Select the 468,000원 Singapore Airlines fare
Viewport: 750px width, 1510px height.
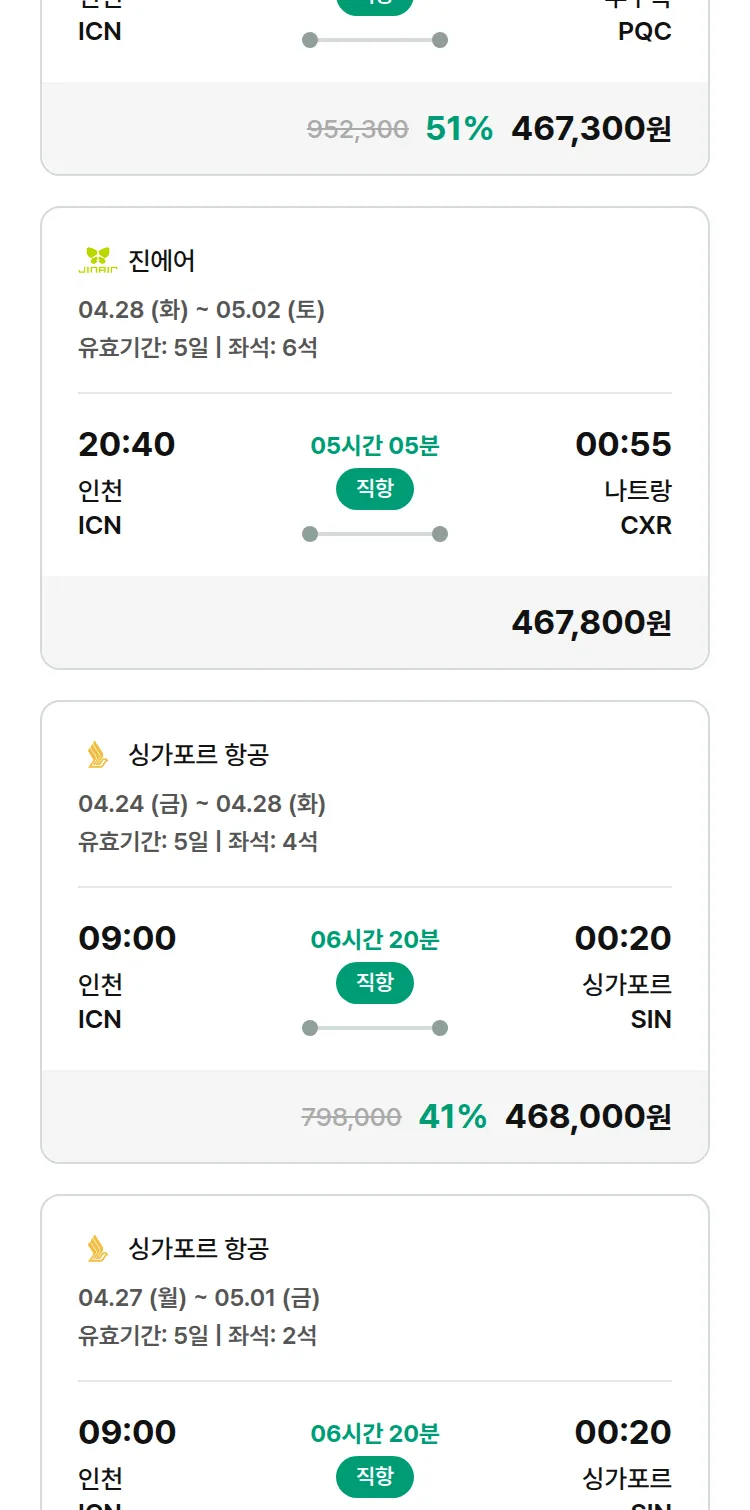click(x=588, y=1117)
